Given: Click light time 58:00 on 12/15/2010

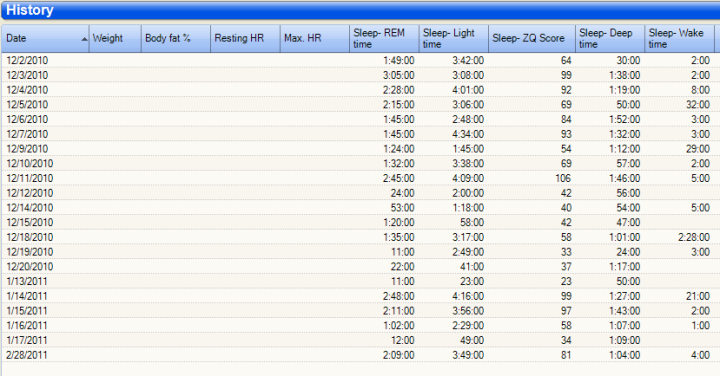Looking at the screenshot, I should (472, 222).
